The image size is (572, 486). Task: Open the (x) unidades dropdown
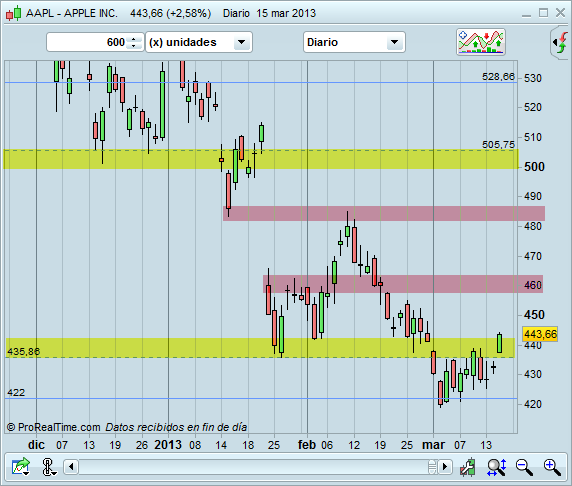(199, 42)
